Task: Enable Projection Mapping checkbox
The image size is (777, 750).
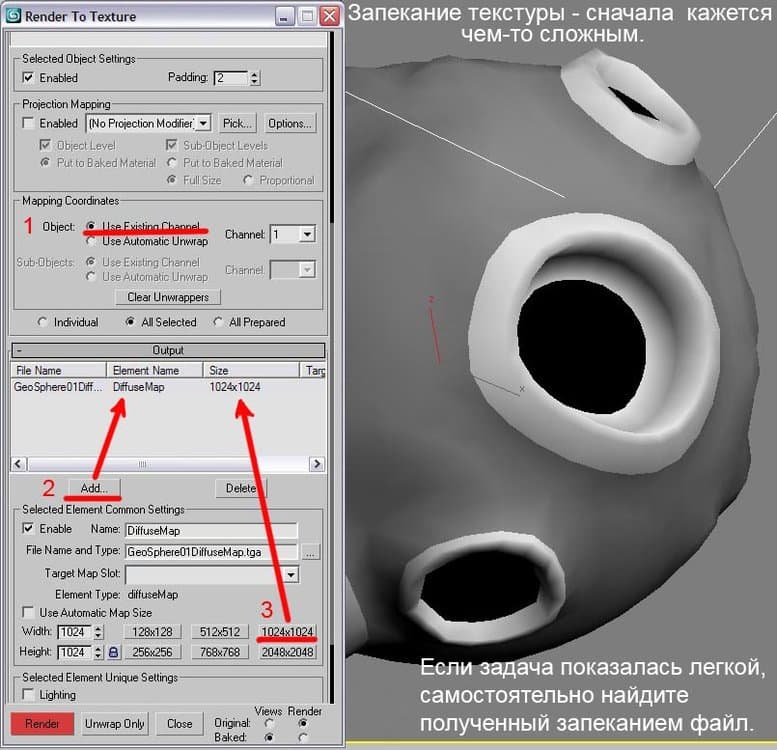Action: pos(28,124)
